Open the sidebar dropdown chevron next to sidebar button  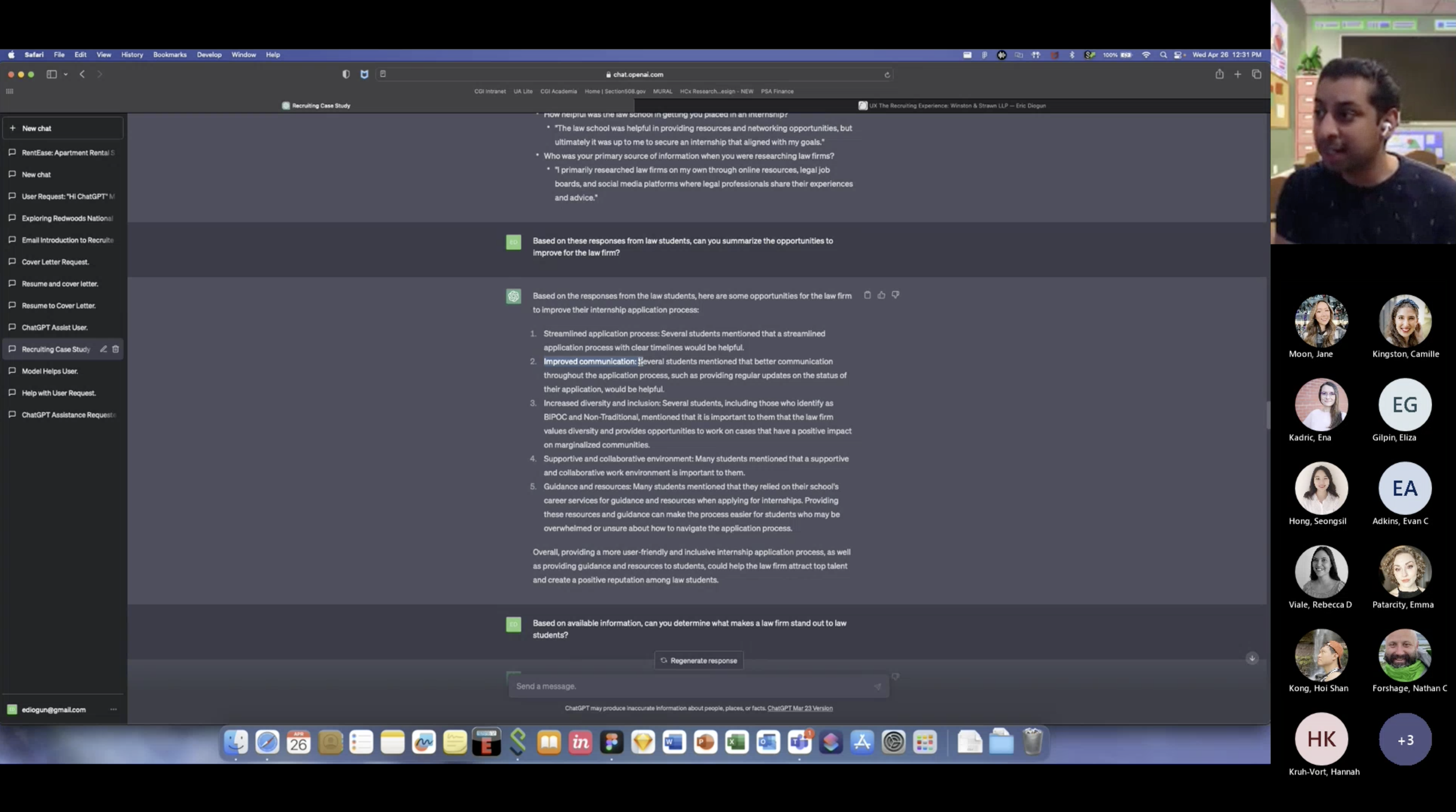tap(66, 75)
